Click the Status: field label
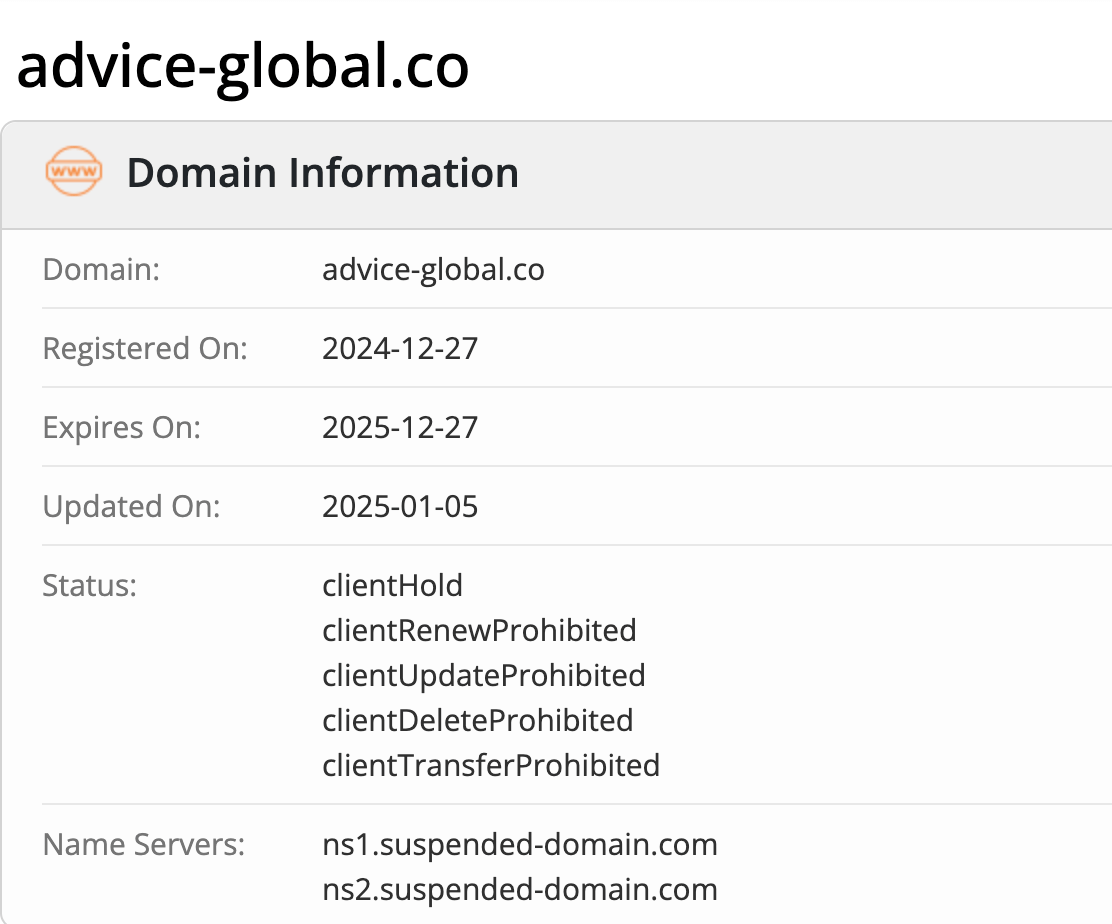The image size is (1112, 924). pyautogui.click(x=89, y=586)
